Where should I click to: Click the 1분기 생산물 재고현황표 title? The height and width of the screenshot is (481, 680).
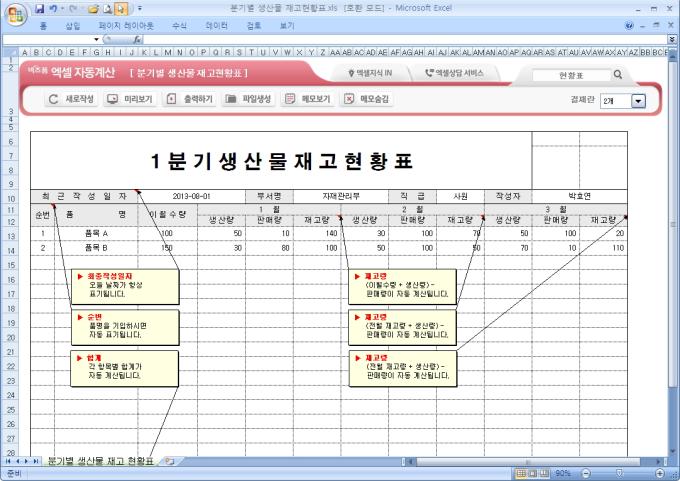(x=281, y=161)
